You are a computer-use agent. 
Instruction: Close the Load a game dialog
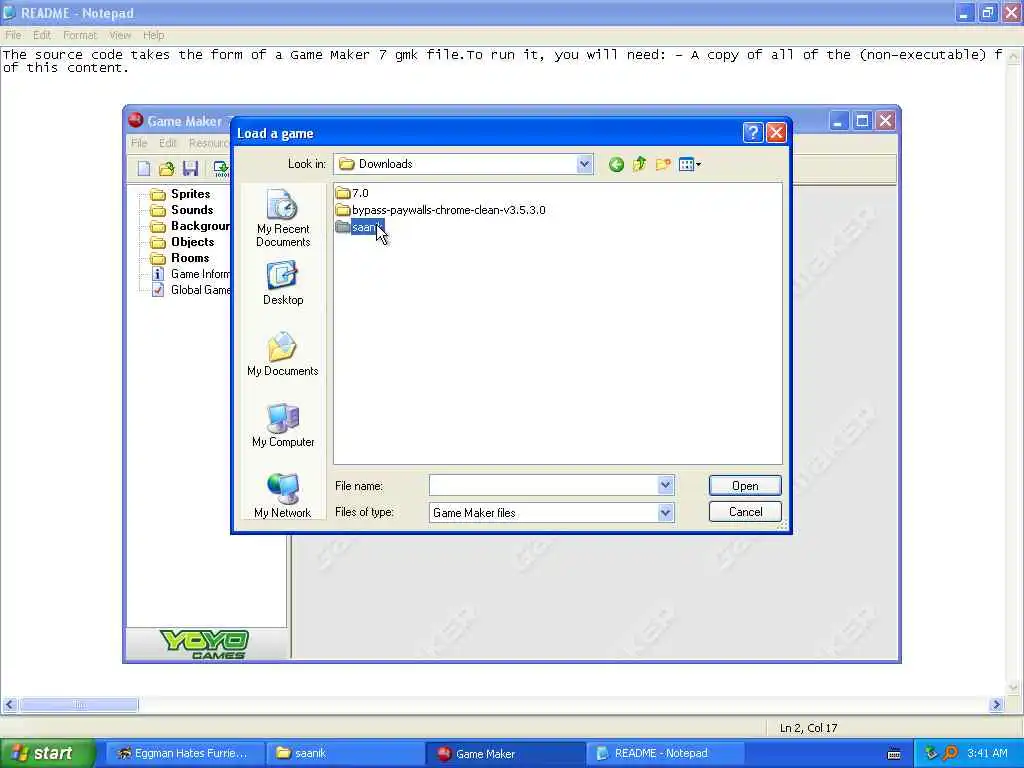(776, 133)
